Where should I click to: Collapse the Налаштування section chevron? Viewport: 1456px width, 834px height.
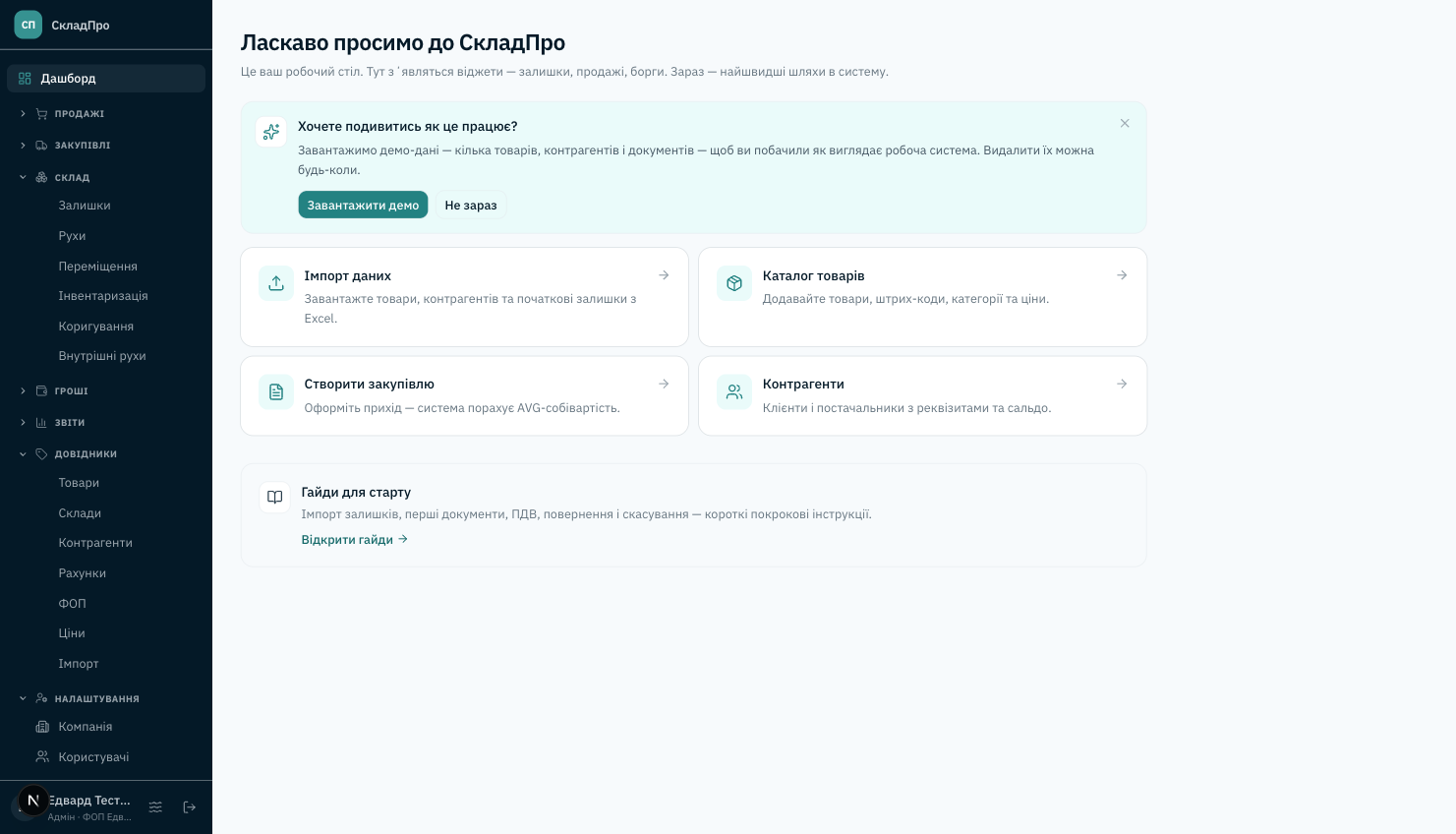23,699
